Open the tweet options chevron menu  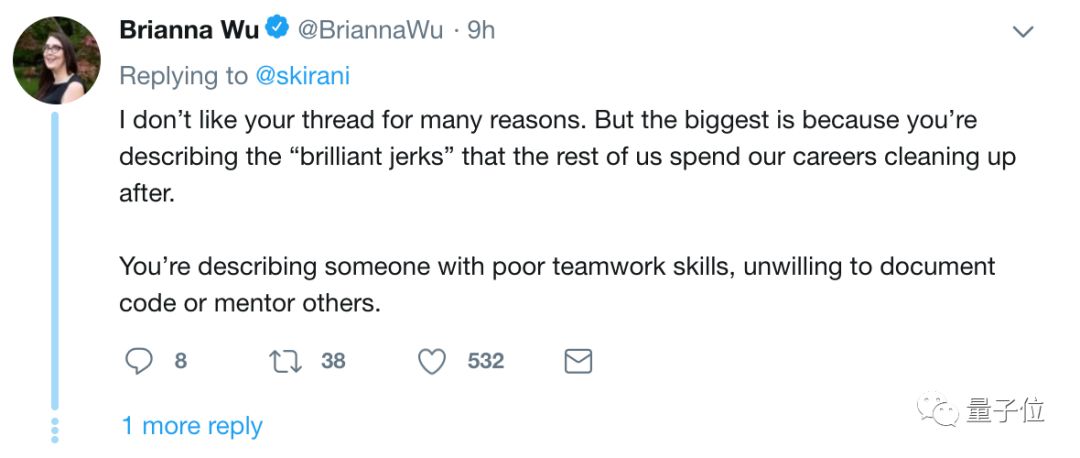point(1023,32)
